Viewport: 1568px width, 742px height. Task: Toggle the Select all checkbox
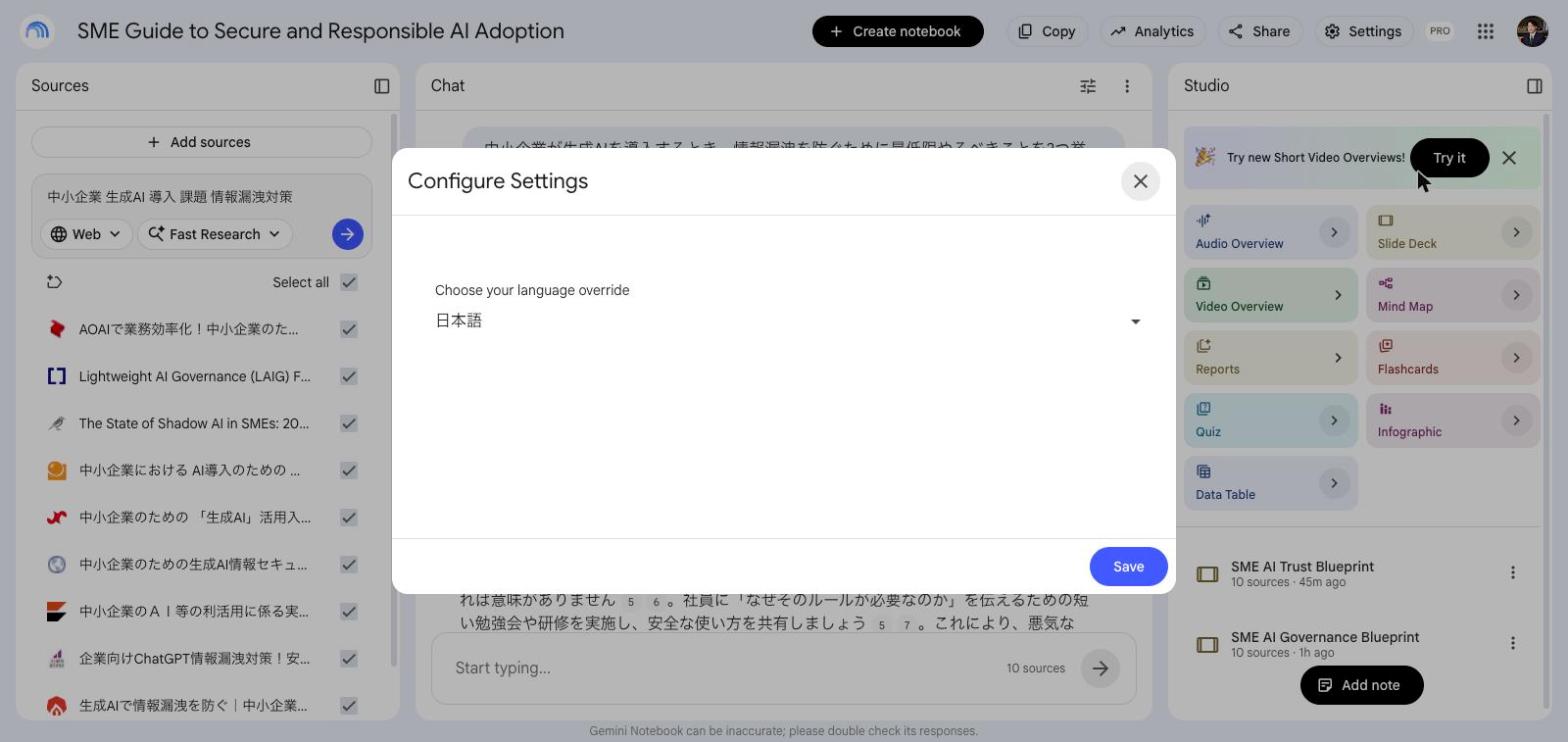(349, 282)
